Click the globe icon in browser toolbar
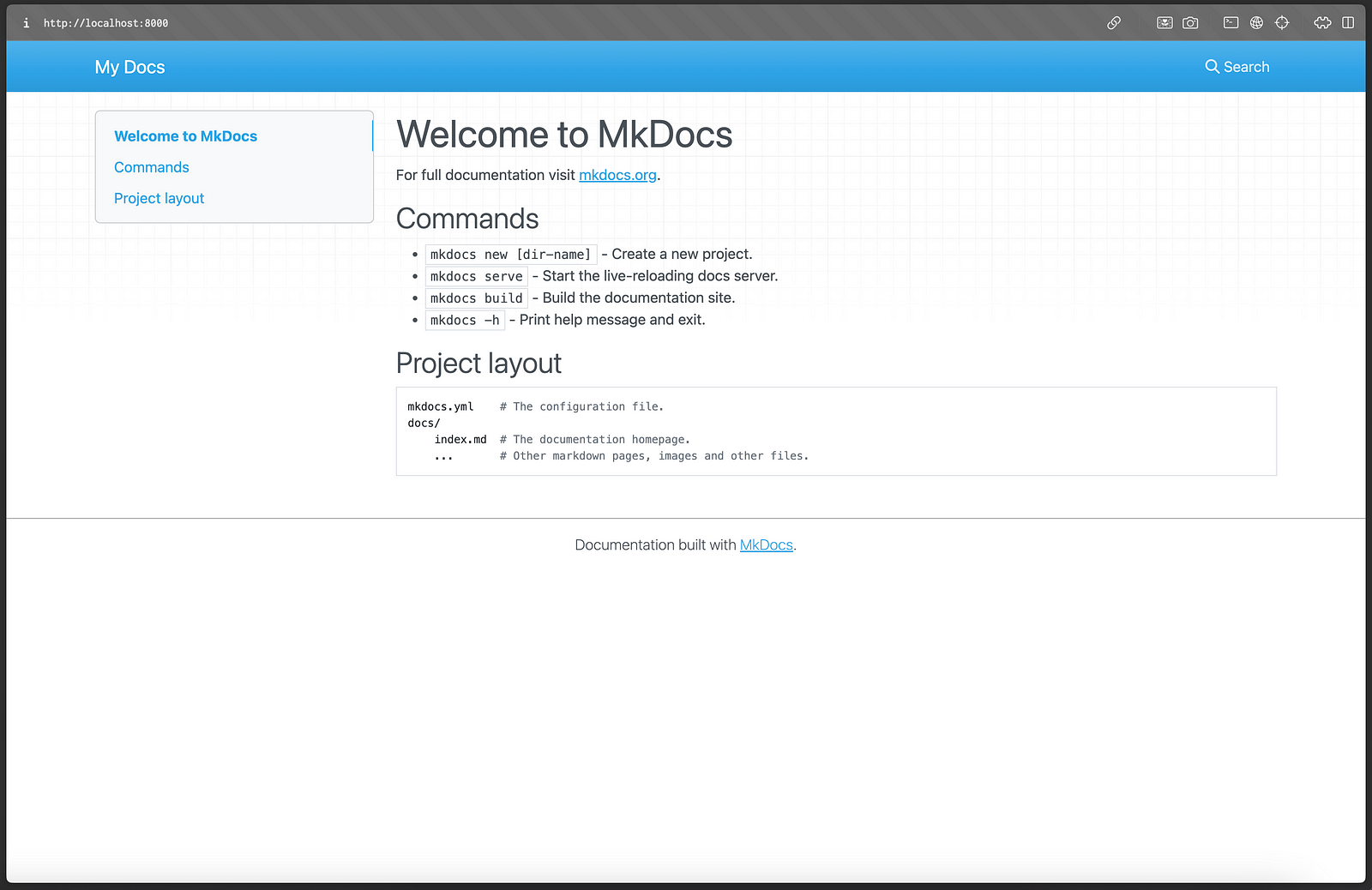This screenshot has height=890, width=1372. coord(1256,23)
